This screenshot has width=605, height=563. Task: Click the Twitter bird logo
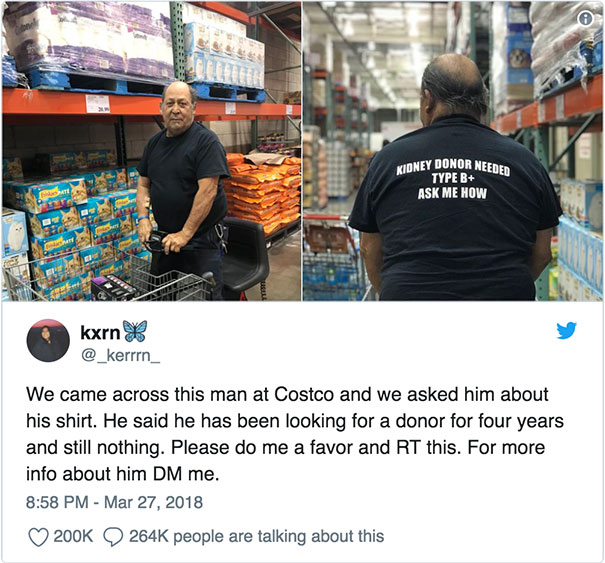pyautogui.click(x=566, y=330)
